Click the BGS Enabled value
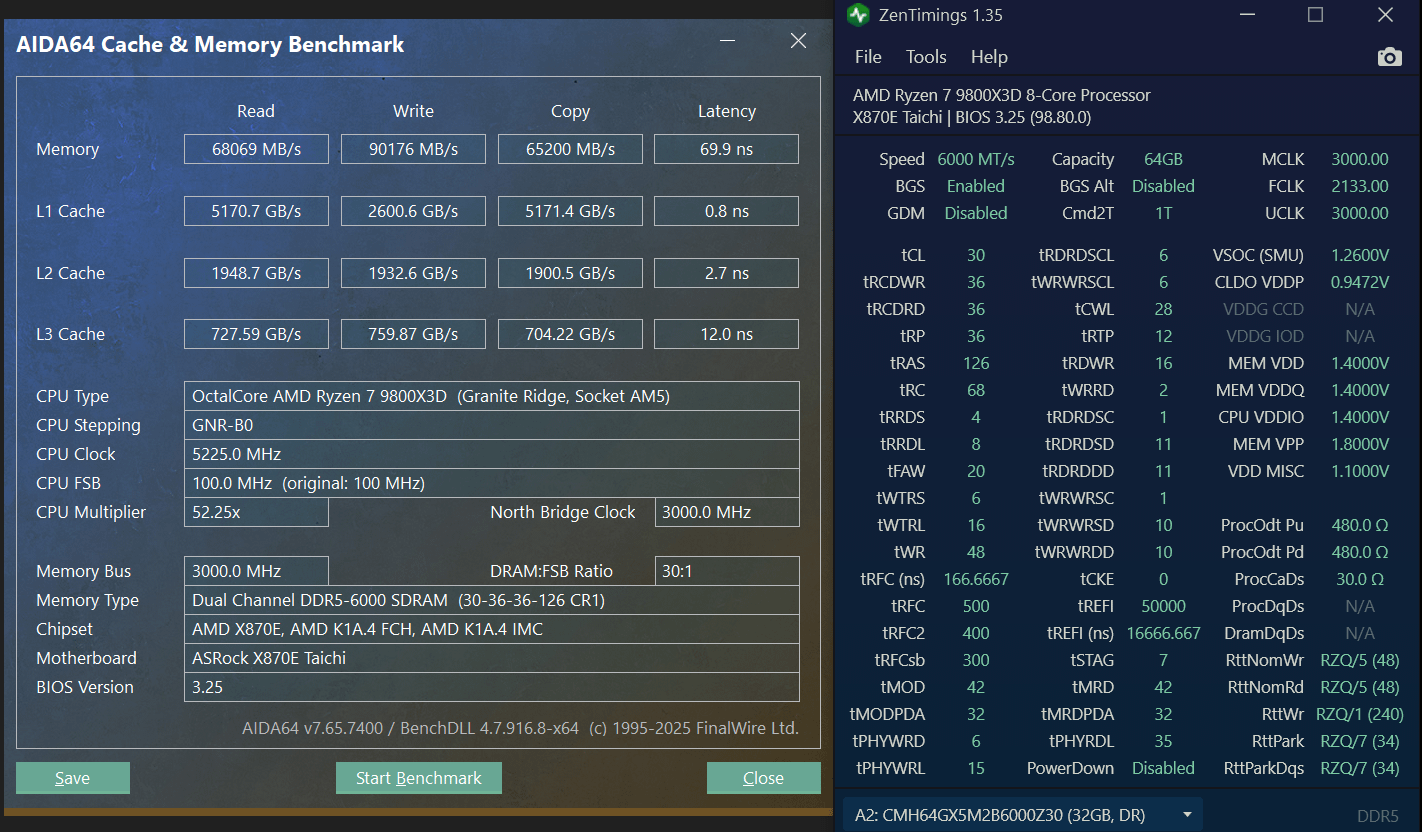 (x=976, y=186)
